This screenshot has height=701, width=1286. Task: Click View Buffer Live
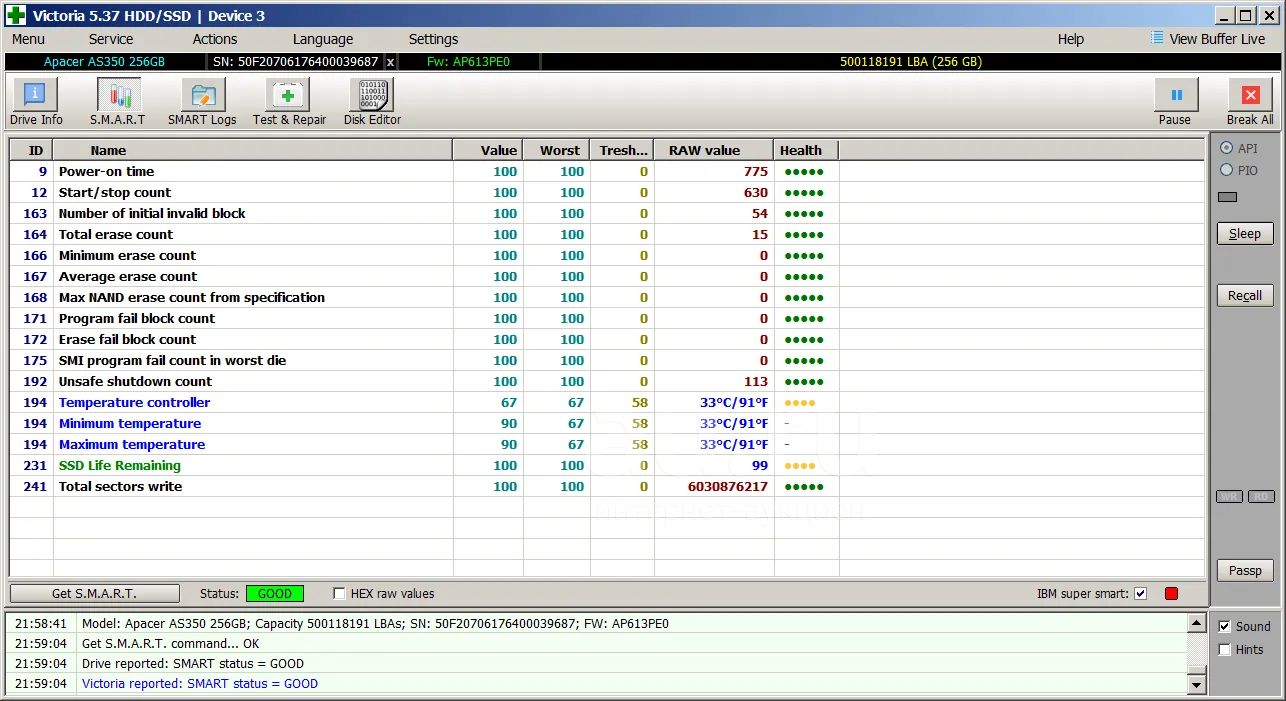pos(1208,39)
